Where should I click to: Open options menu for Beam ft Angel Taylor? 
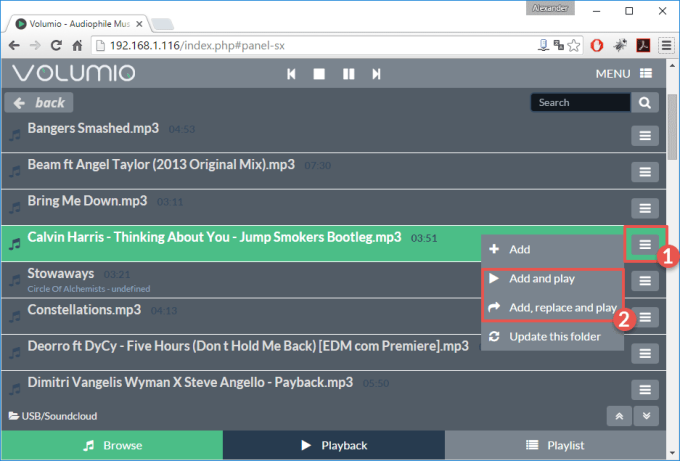(x=645, y=172)
